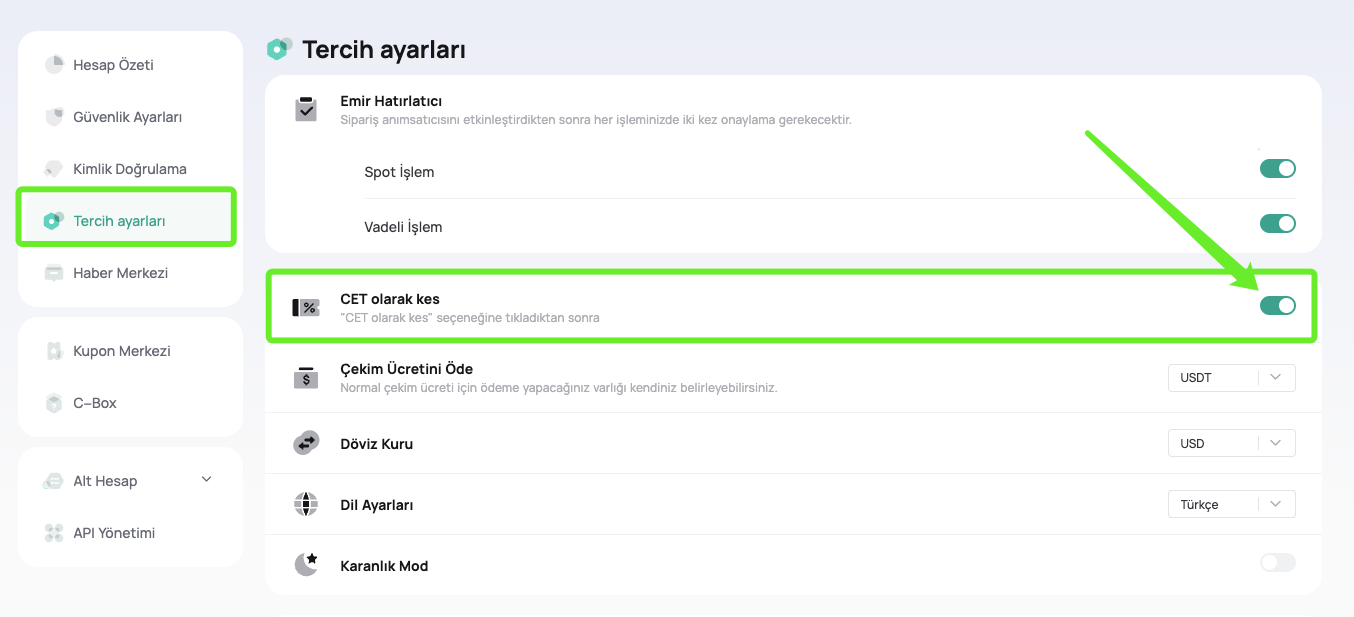Screen dimensions: 1354x617
Task: Toggle the Spot İşlem reminder switch
Action: pyautogui.click(x=1278, y=169)
